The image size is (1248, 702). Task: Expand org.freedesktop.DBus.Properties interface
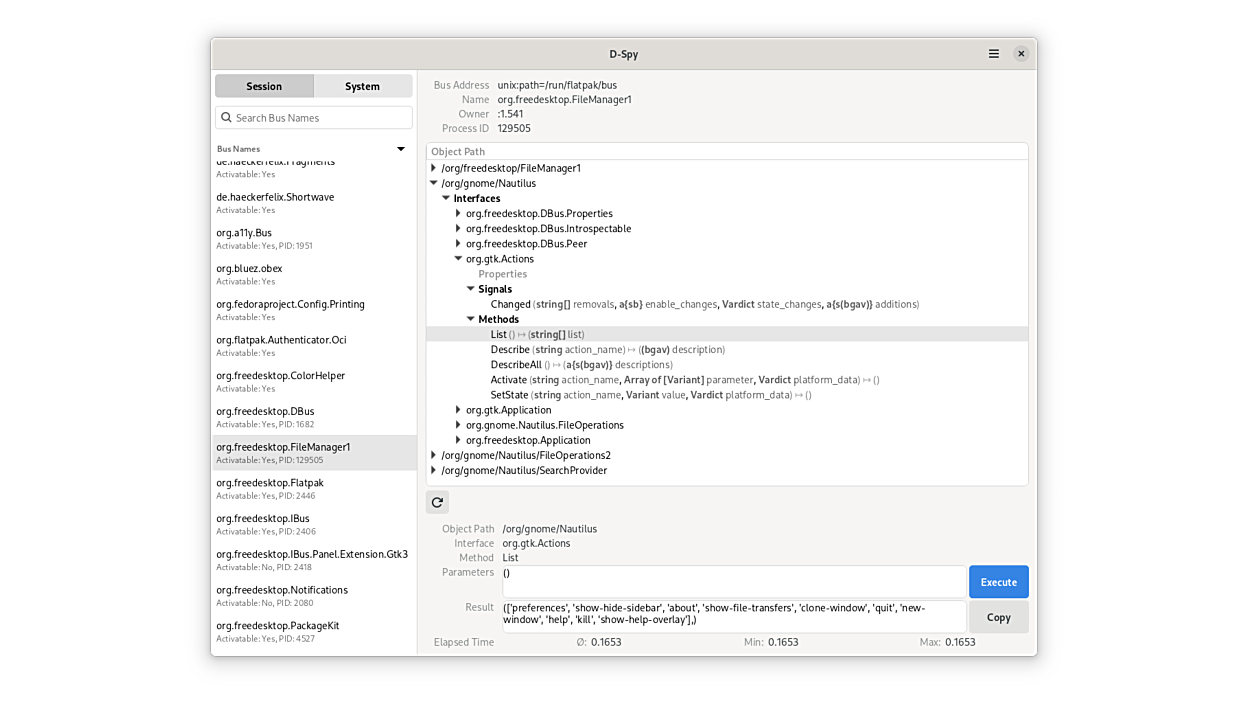point(458,213)
